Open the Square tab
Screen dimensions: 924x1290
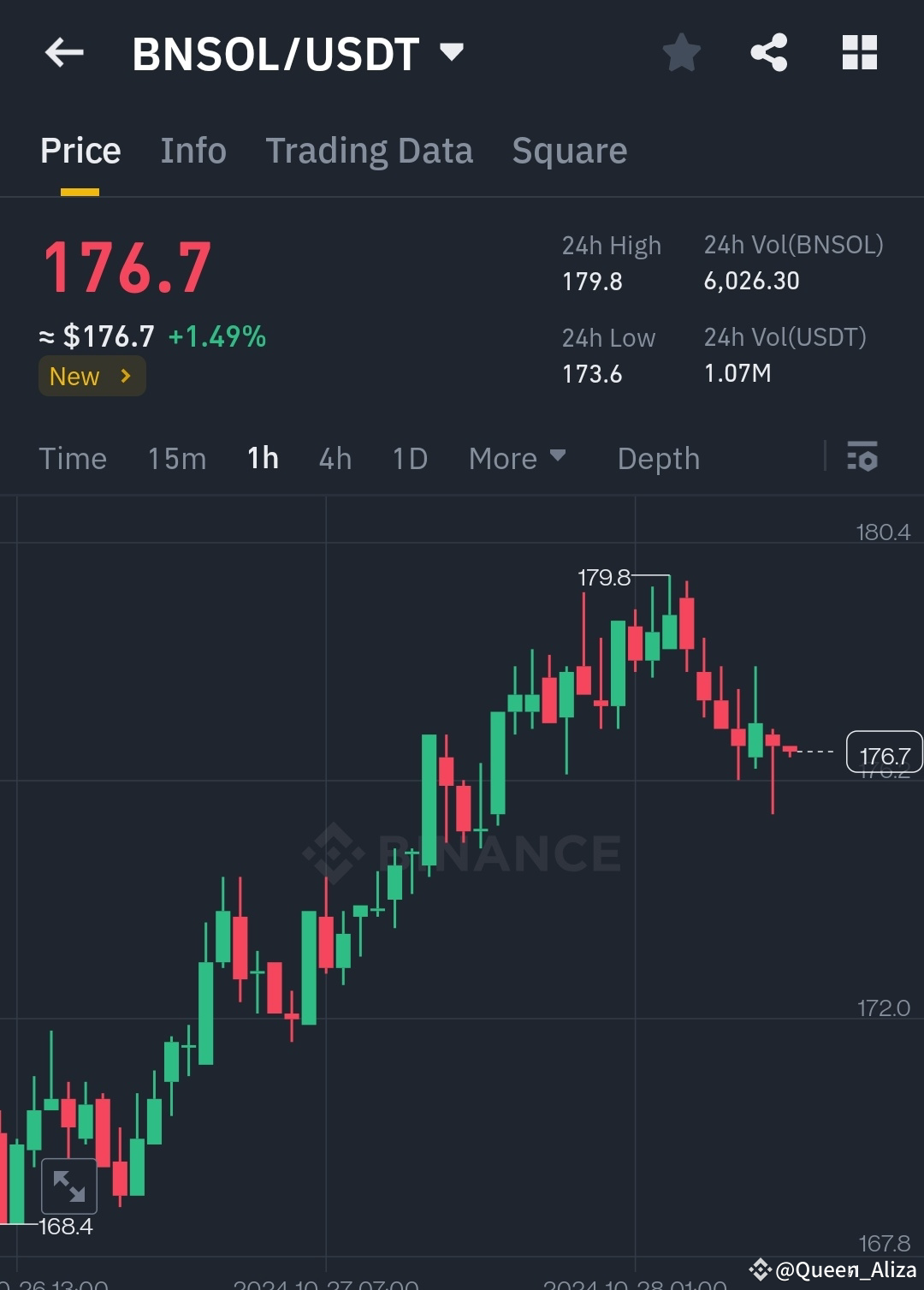[x=569, y=151]
